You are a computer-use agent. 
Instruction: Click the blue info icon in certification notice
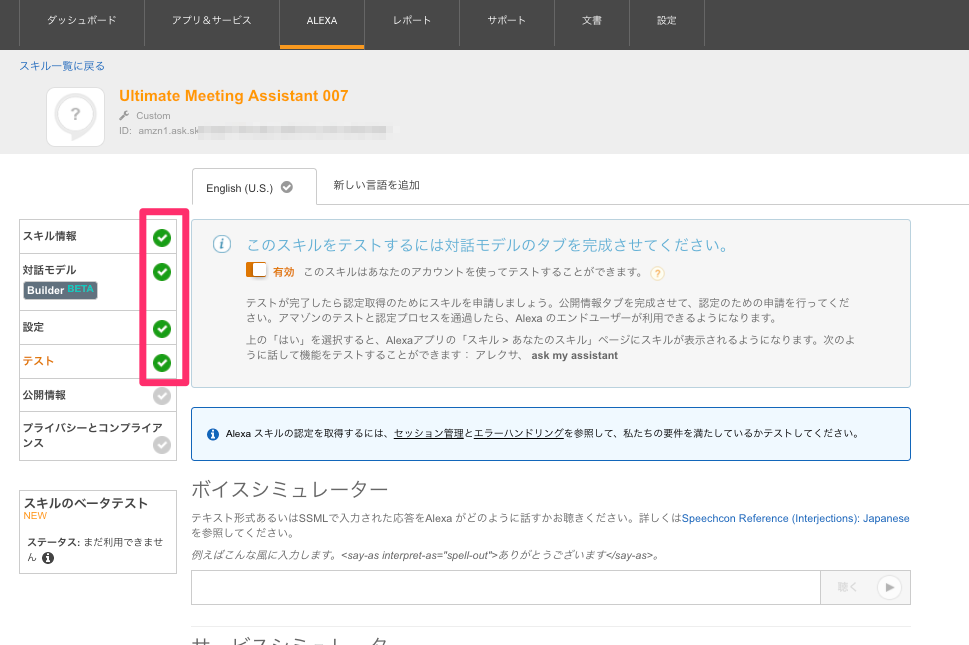[x=213, y=434]
